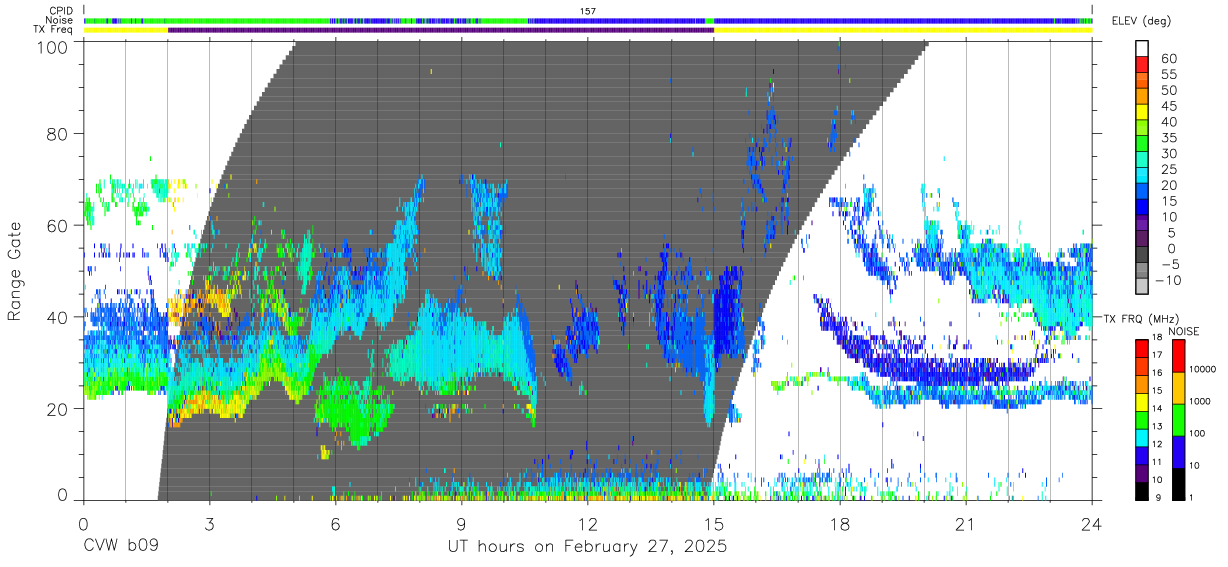The width and height of the screenshot is (1228, 567).
Task: Click the UT hours on February 27, 2025 label
Action: [587, 548]
